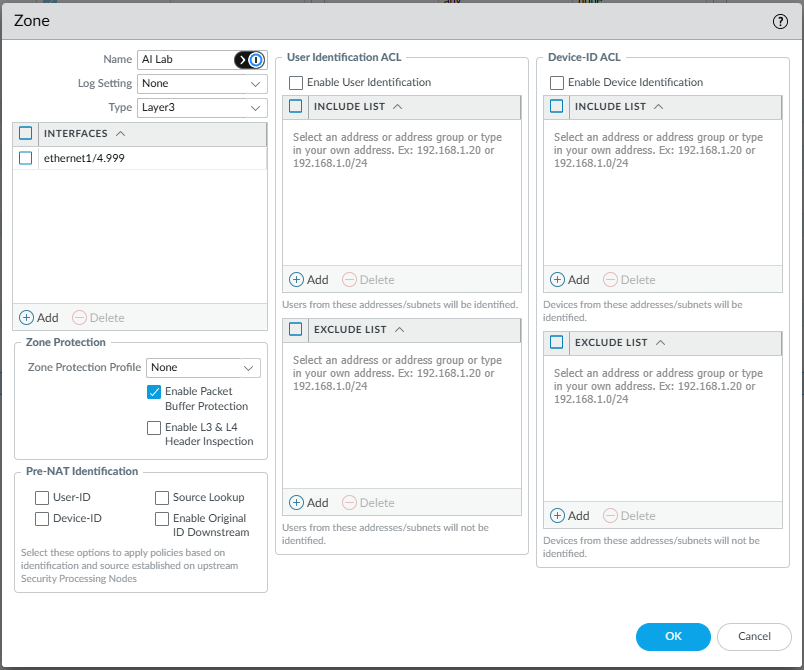Select all in User Identification exclude list
The height and width of the screenshot is (670, 804).
pos(296,329)
